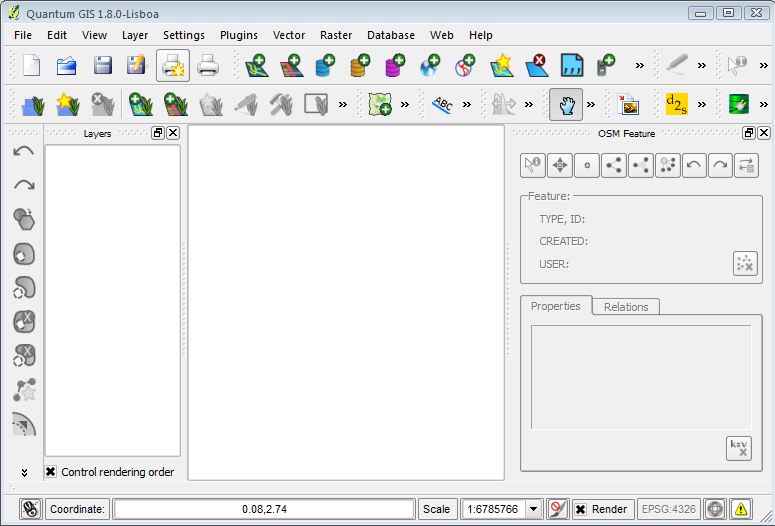This screenshot has height=526, width=775.
Task: Toggle extents display in status bar
Action: pyautogui.click(x=31, y=509)
